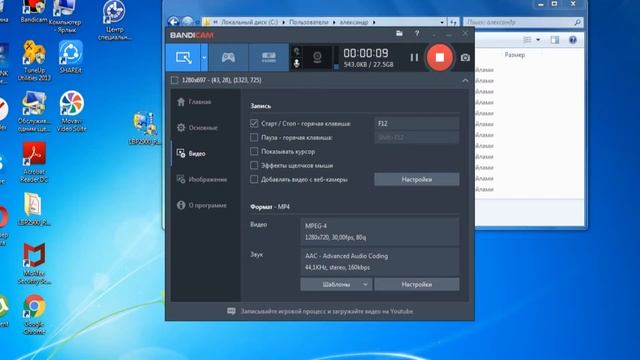Select Bandicam screen recording mode
The height and width of the screenshot is (360, 640).
coord(183,58)
